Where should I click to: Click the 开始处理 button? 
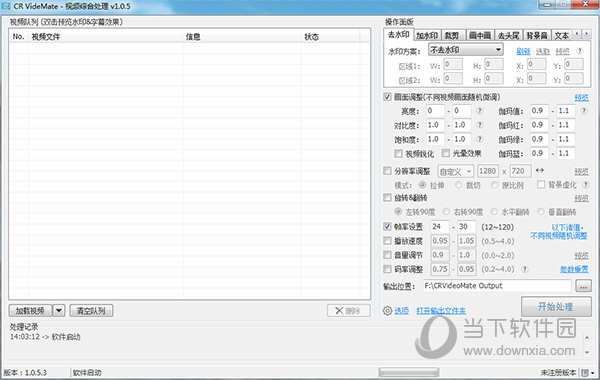click(x=556, y=307)
